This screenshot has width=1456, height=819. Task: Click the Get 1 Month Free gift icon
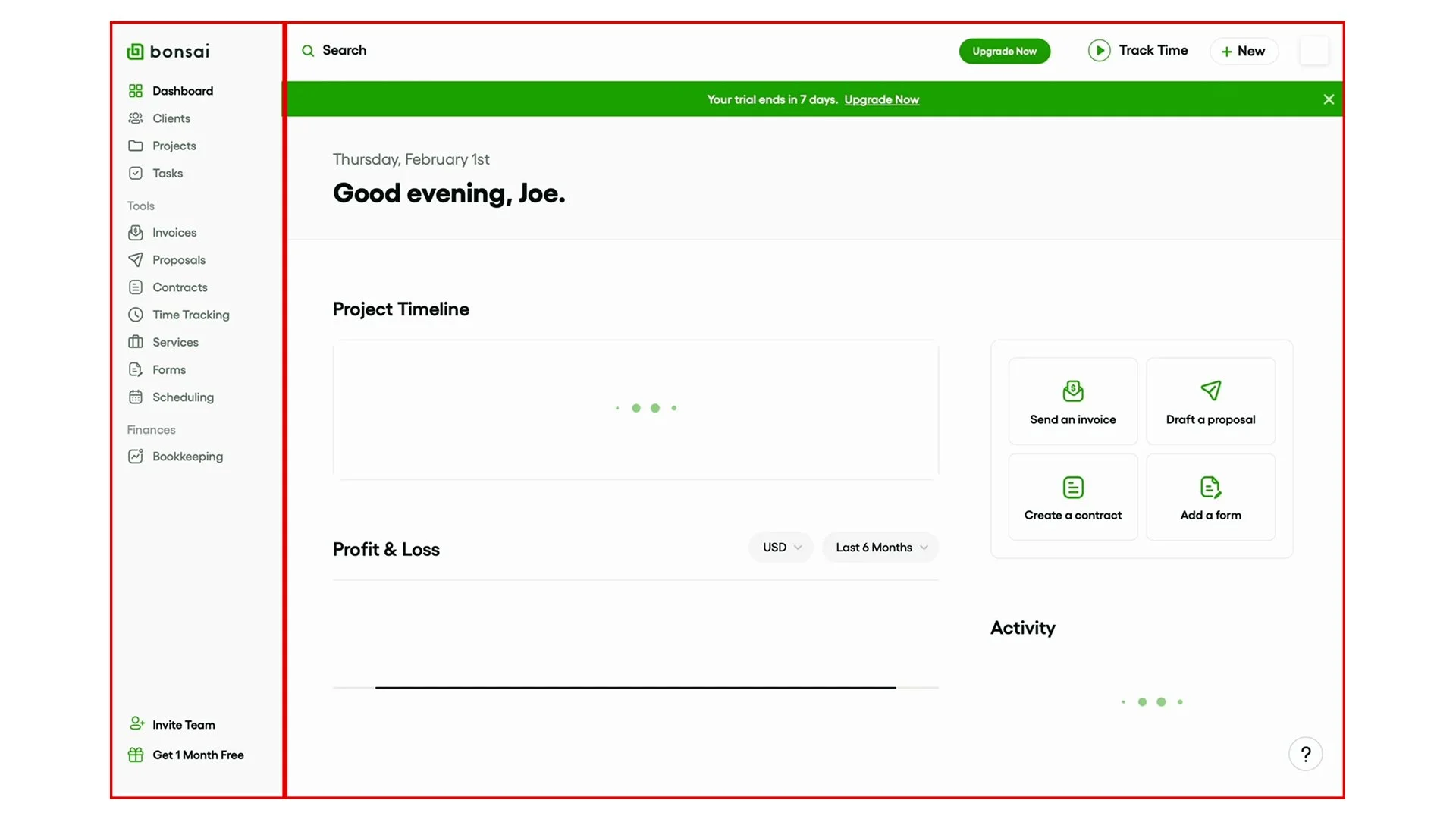[x=136, y=755]
